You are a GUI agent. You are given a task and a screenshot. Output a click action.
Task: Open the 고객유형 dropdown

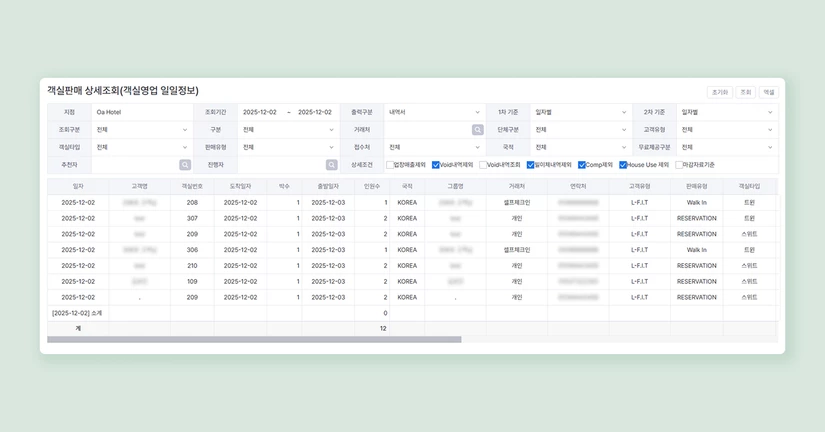click(x=727, y=130)
